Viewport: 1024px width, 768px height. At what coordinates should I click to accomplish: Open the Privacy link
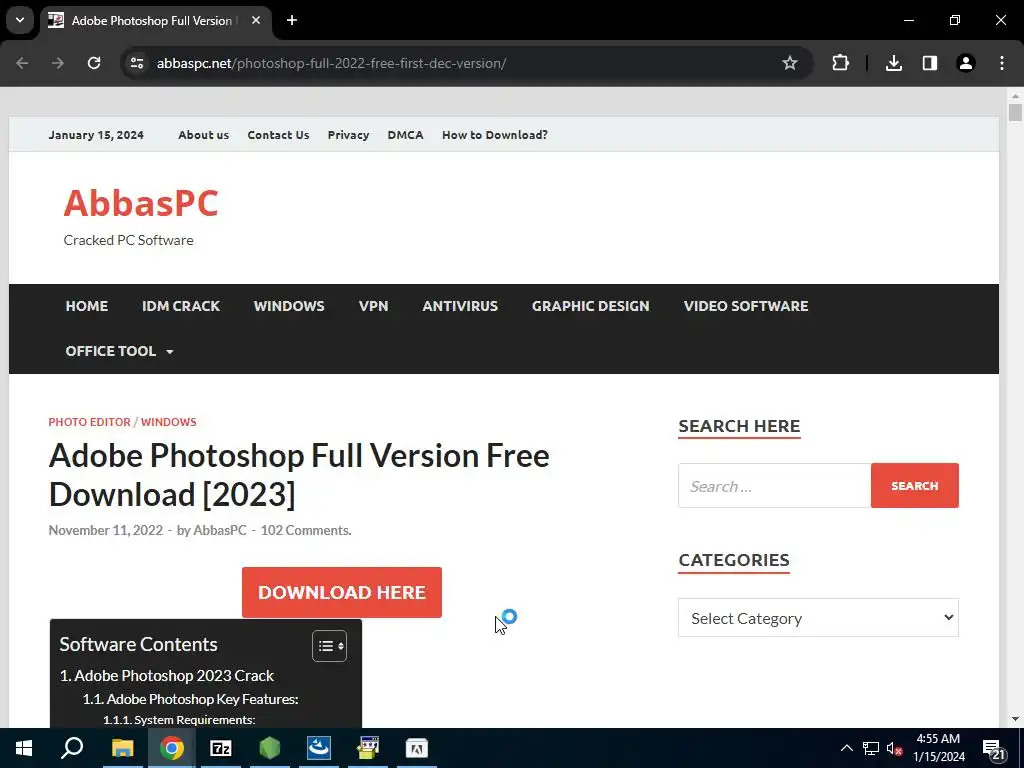click(348, 135)
